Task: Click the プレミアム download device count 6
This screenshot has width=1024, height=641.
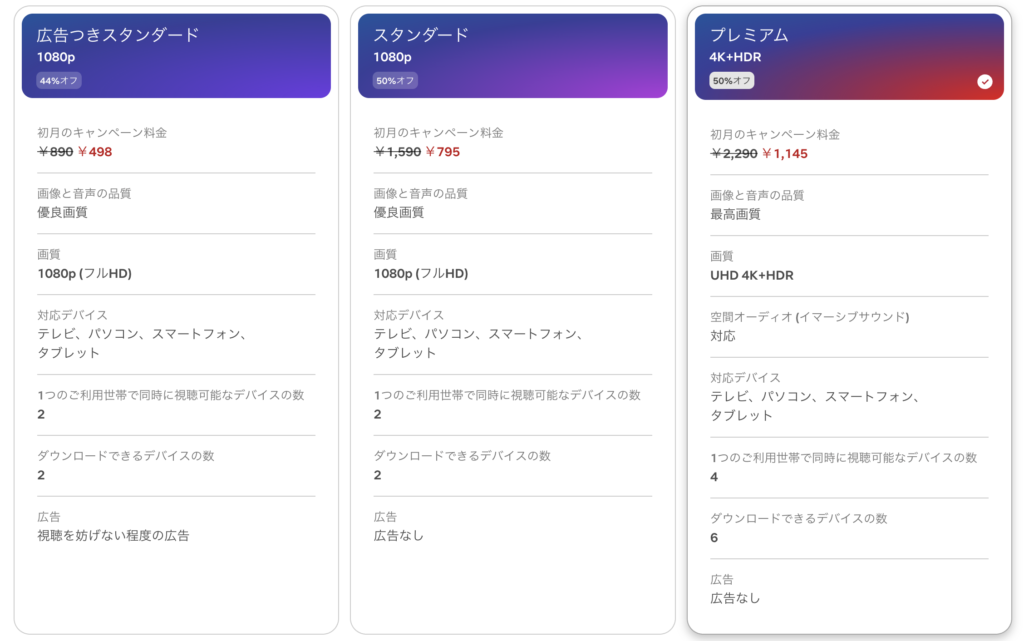Action: point(714,538)
